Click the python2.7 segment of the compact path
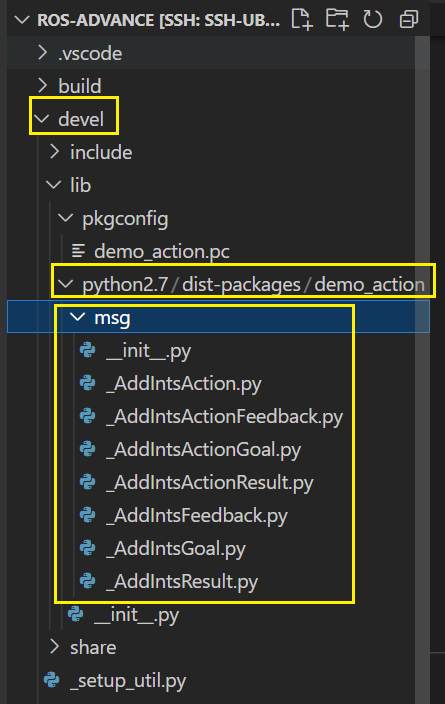This screenshot has width=445, height=704. click(125, 285)
